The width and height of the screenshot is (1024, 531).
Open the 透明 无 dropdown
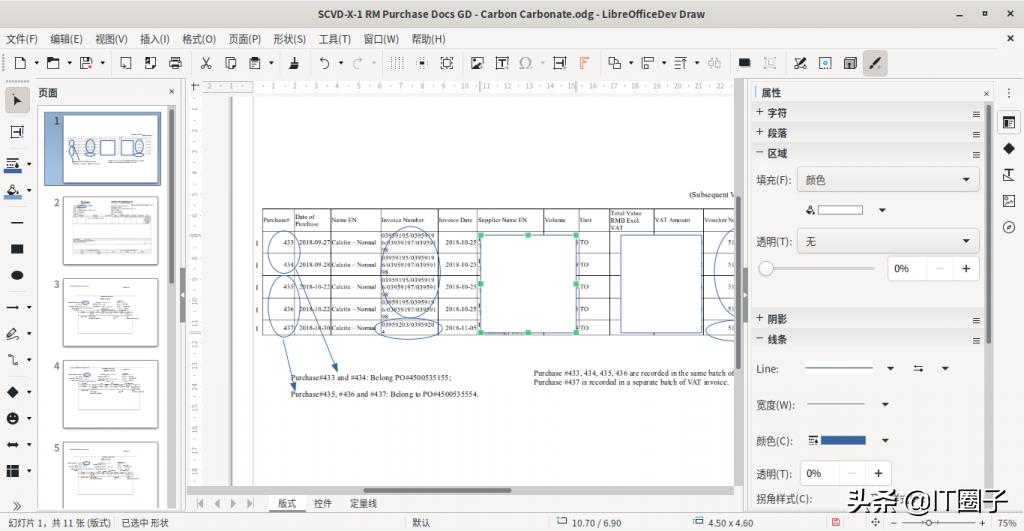coord(888,242)
